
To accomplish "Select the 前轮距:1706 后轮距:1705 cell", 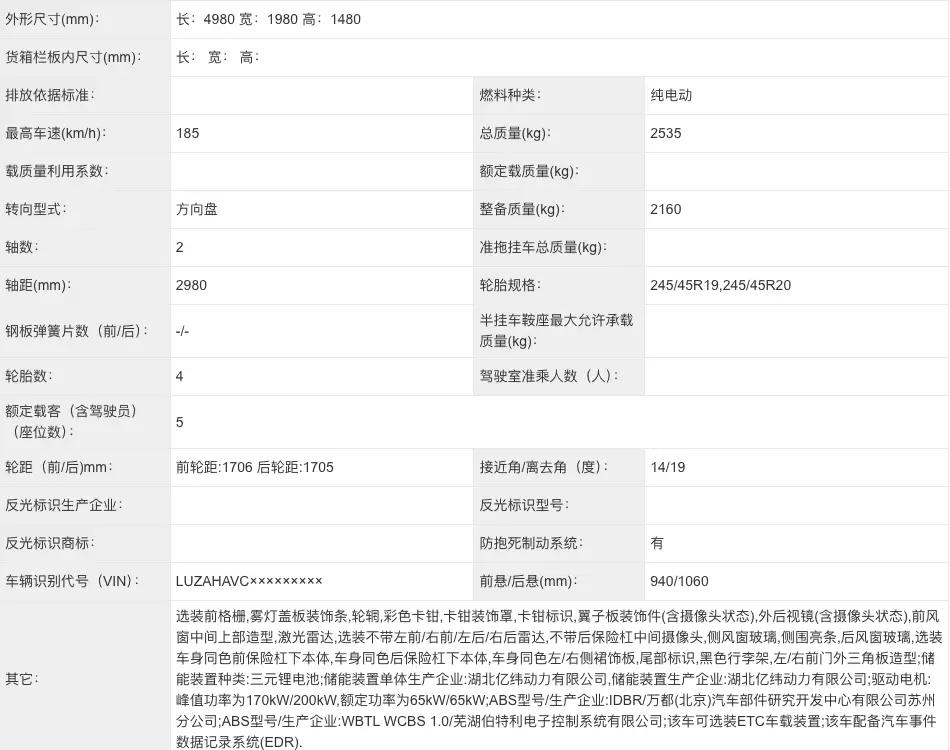I will tap(254, 467).
